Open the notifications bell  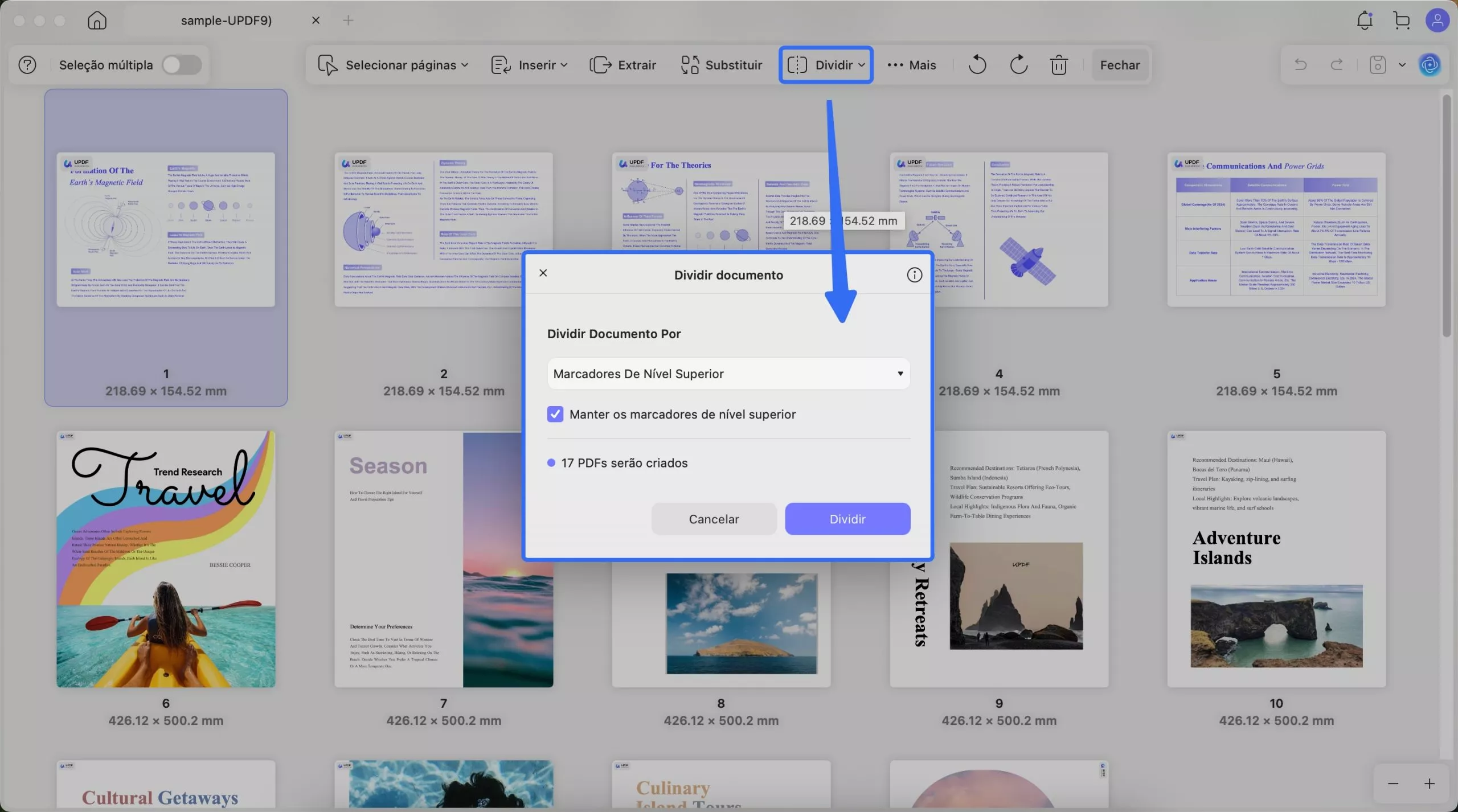[x=1364, y=20]
